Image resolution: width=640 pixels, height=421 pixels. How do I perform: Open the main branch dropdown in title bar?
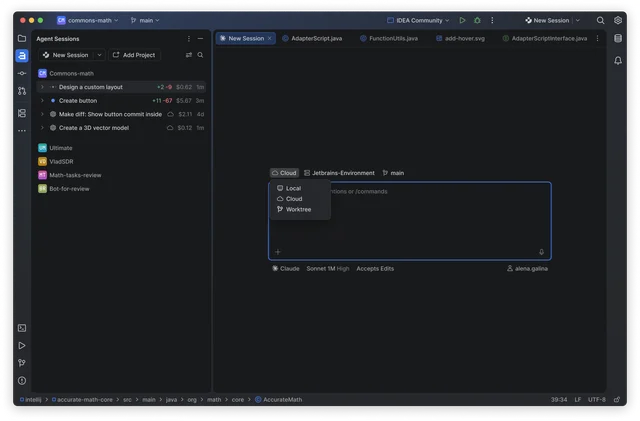[x=145, y=20]
